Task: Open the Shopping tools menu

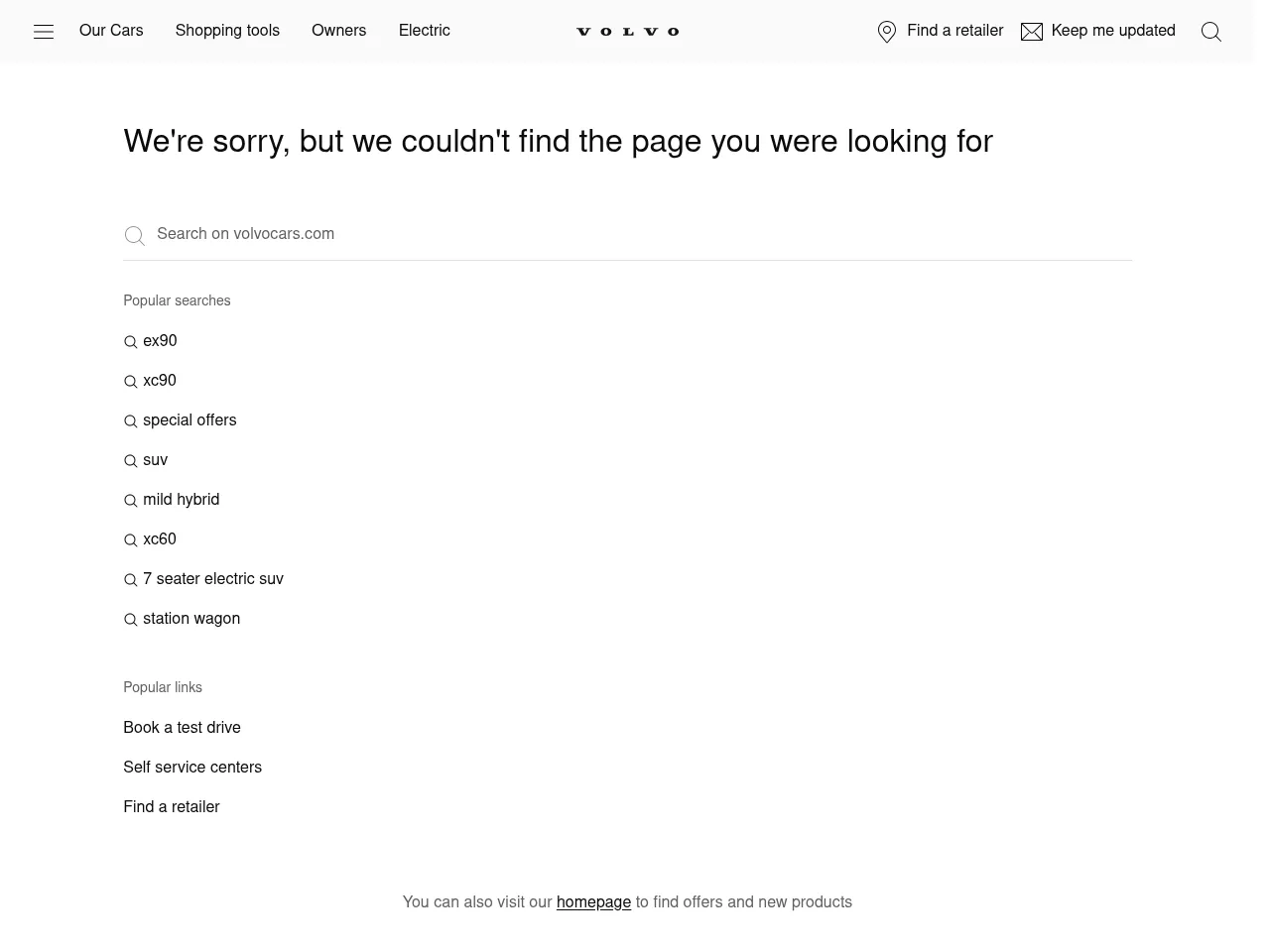Action: [x=227, y=31]
